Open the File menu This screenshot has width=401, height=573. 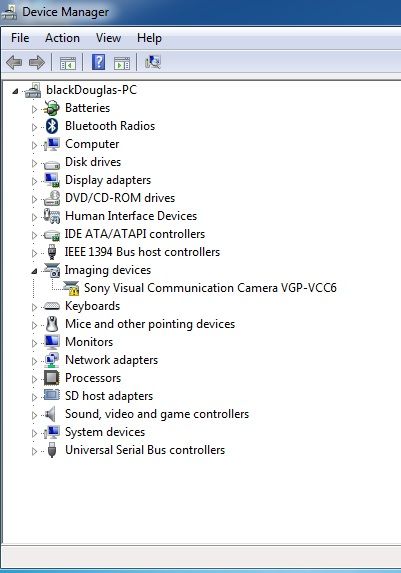(x=20, y=38)
